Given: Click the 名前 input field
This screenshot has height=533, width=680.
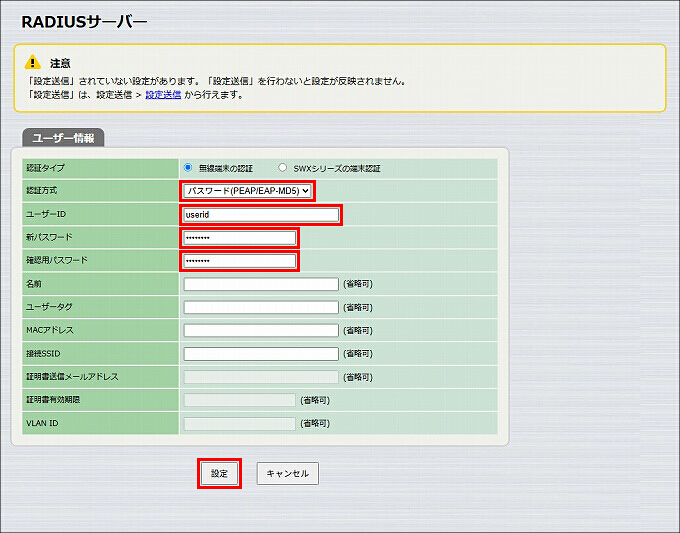Looking at the screenshot, I should [x=261, y=284].
